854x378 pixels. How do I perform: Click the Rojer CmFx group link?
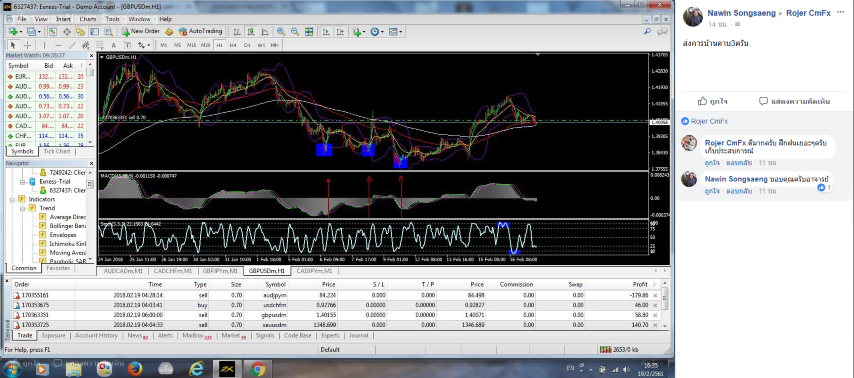(x=808, y=13)
